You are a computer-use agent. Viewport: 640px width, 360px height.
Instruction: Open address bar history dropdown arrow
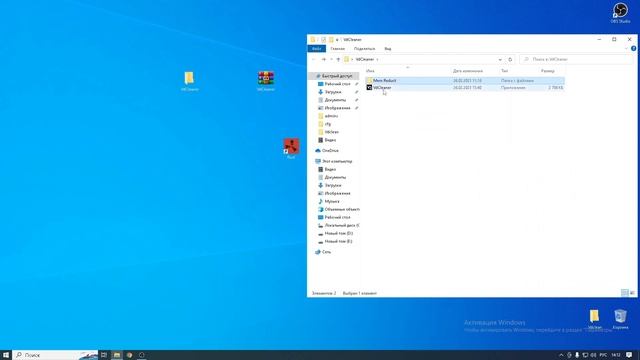tap(500, 60)
